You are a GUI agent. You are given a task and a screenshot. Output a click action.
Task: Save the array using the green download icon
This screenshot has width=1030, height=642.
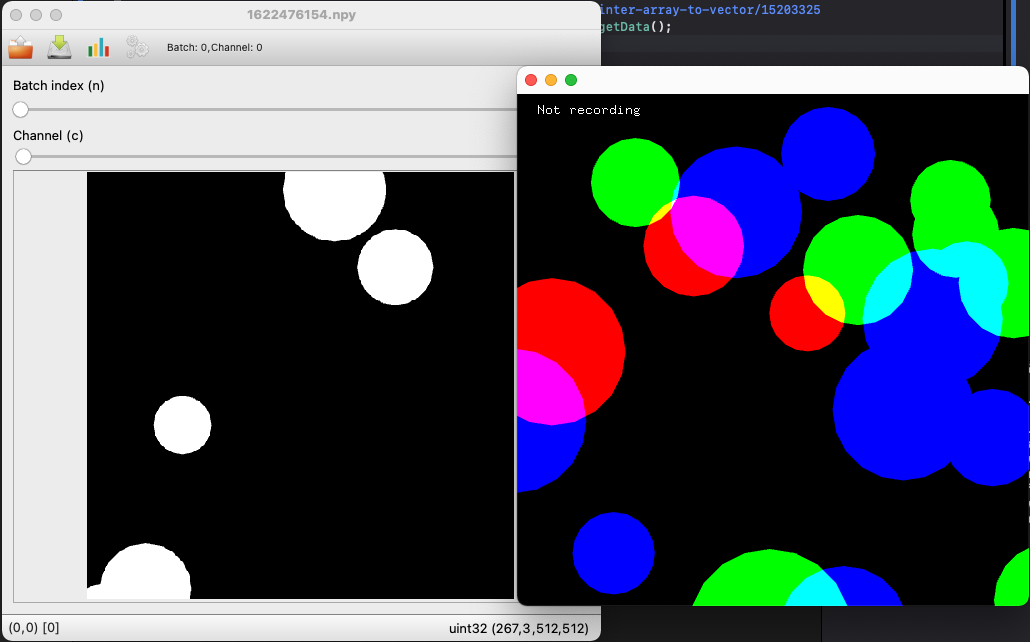(x=59, y=47)
